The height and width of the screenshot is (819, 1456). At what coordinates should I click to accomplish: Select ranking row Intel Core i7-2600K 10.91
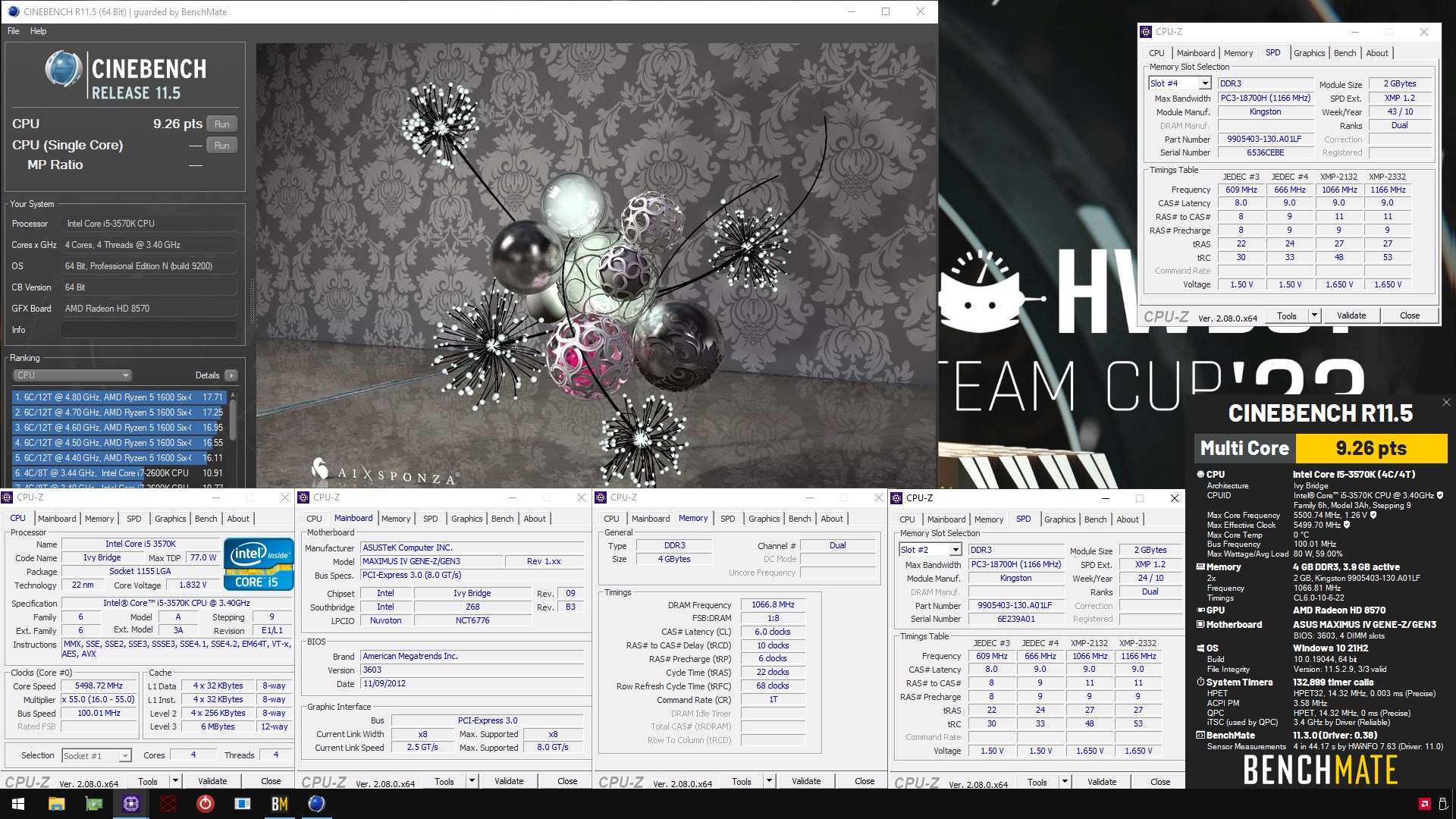coord(119,473)
